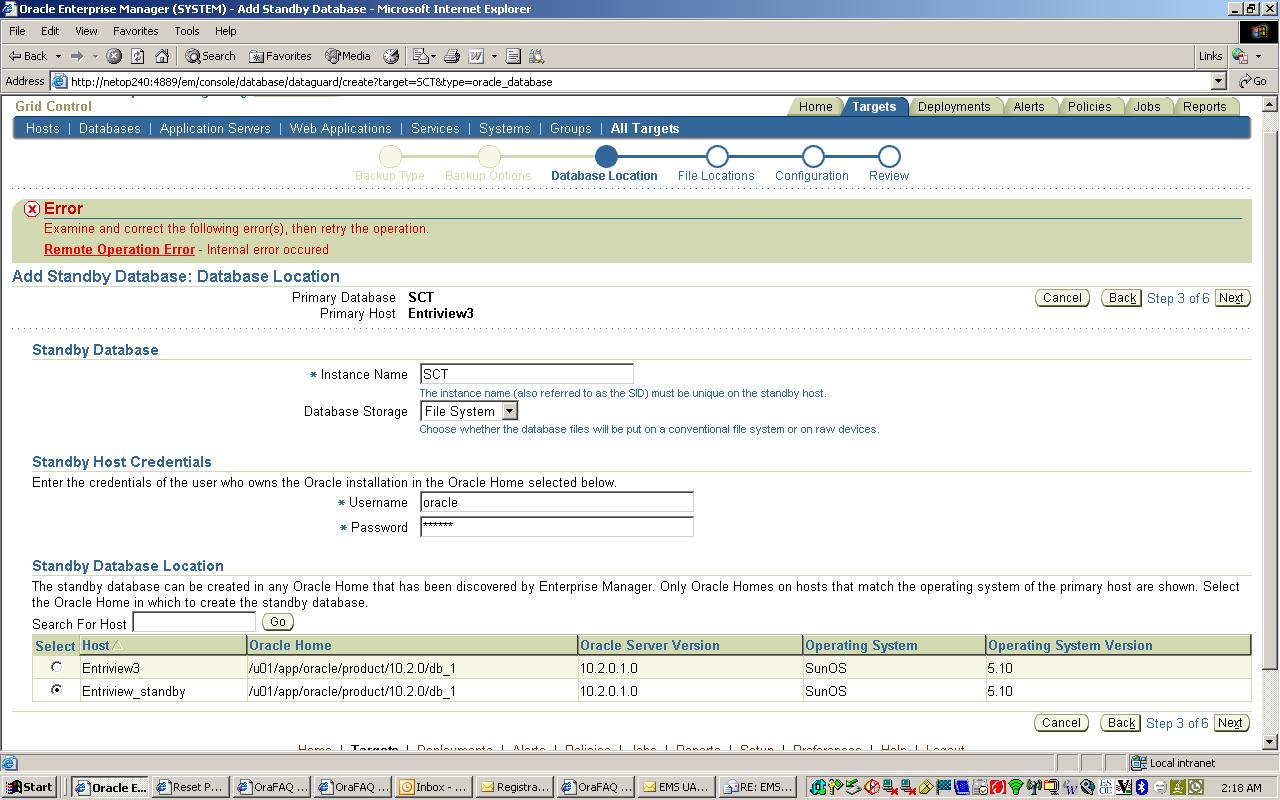This screenshot has width=1280, height=800.
Task: Refresh the page using Refresh icon
Action: click(138, 56)
